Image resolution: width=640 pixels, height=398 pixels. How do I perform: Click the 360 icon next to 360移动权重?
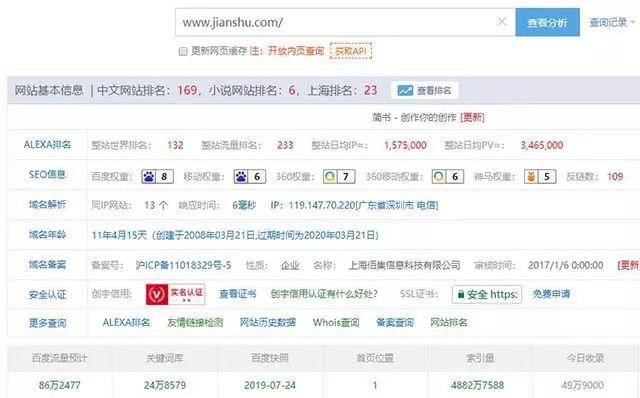439,177
